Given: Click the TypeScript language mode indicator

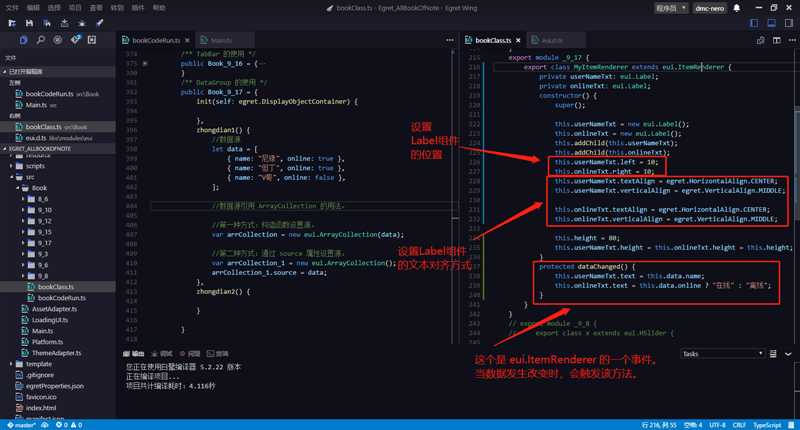Looking at the screenshot, I should click(767, 425).
